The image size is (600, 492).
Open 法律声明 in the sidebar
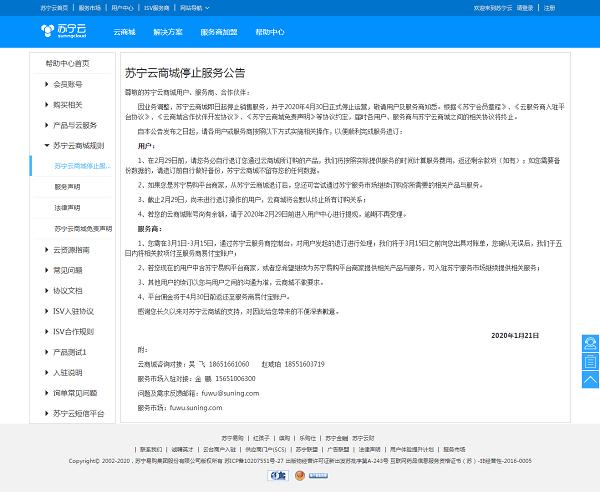pyautogui.click(x=67, y=208)
